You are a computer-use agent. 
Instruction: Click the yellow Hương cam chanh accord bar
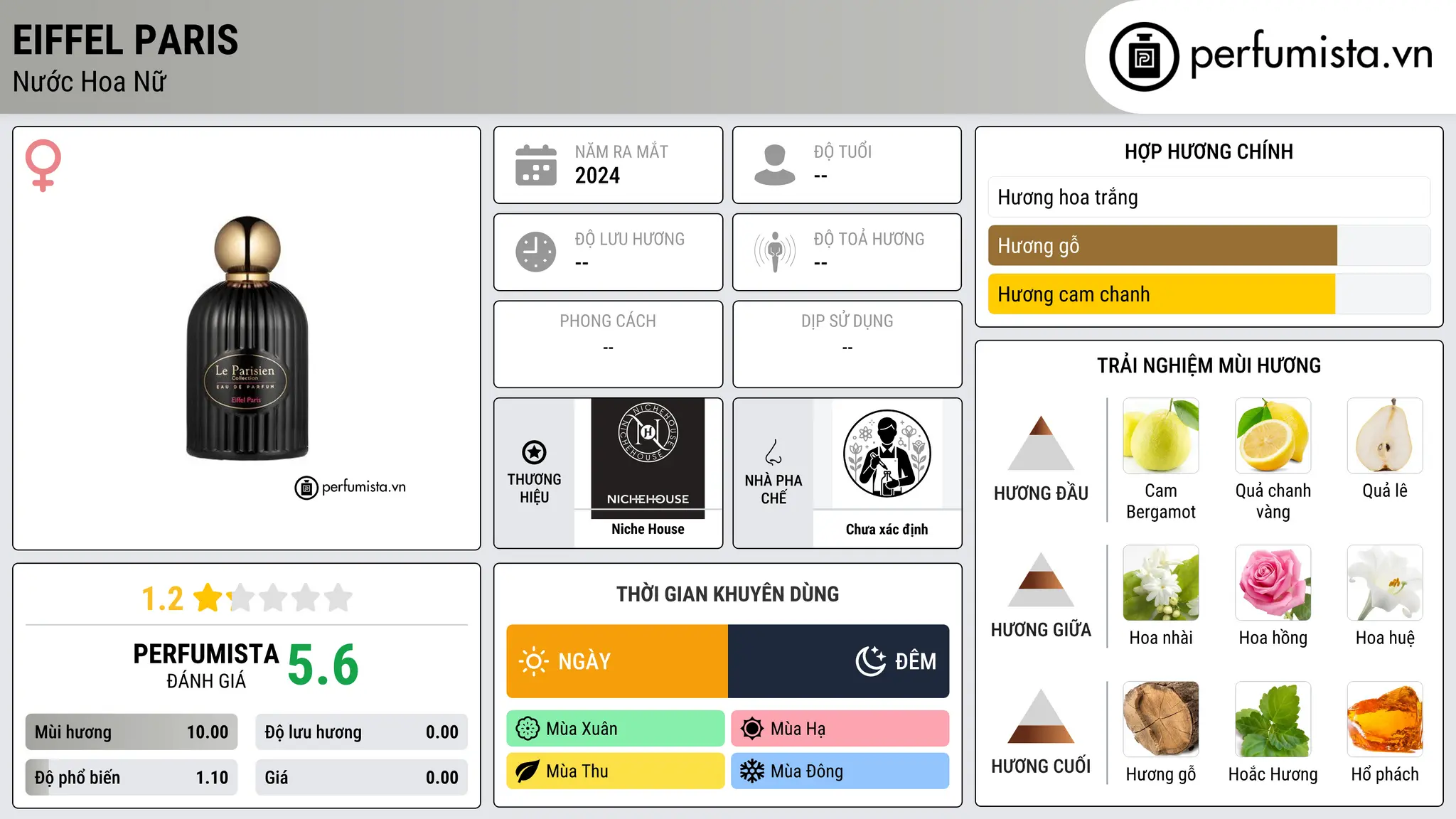(1209, 294)
